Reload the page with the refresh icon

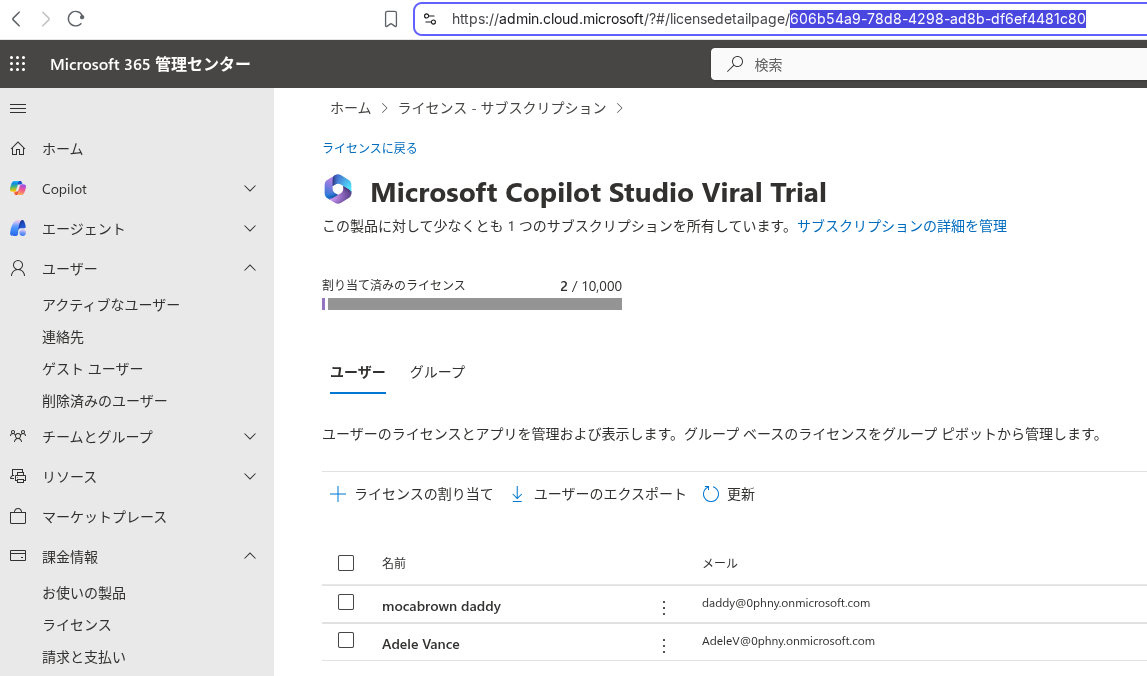click(x=75, y=19)
